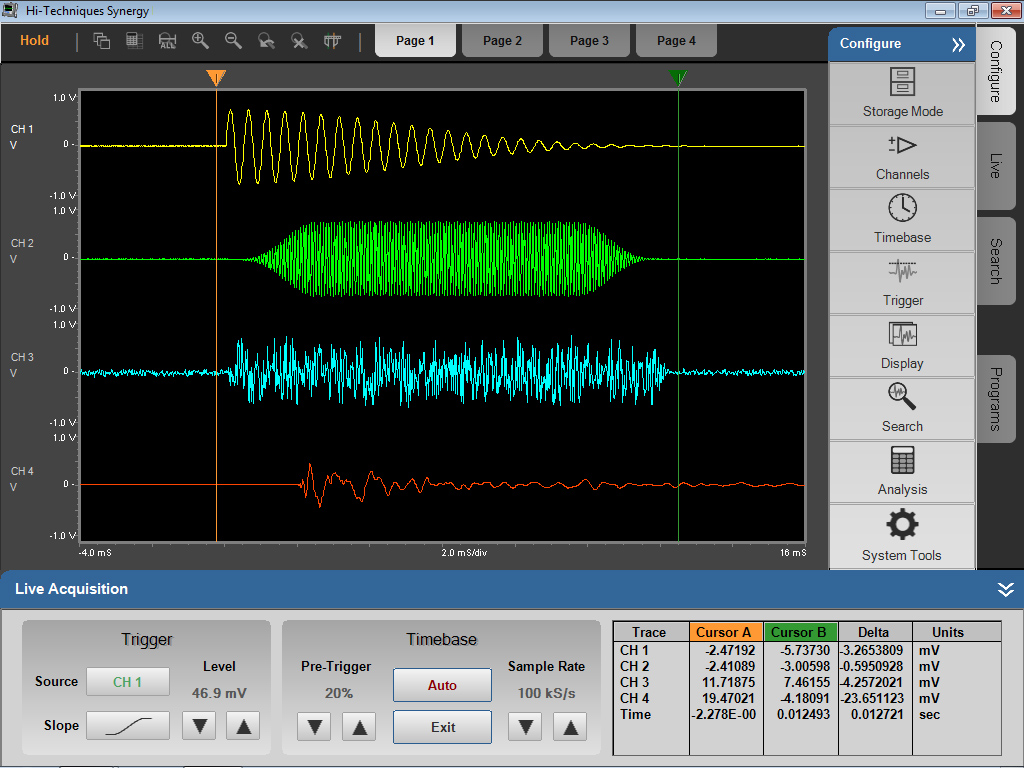Select the vertical Live side tab
1024x768 pixels.
tap(996, 166)
